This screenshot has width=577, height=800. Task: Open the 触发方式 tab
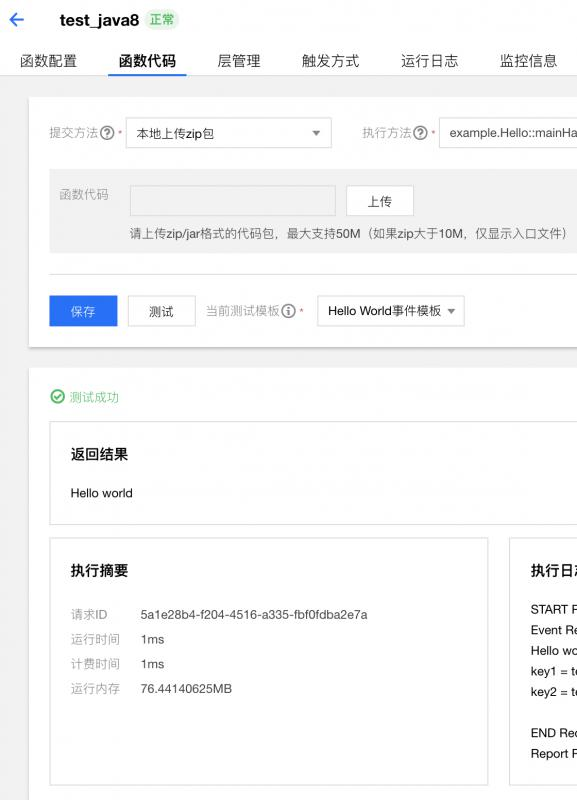331,61
